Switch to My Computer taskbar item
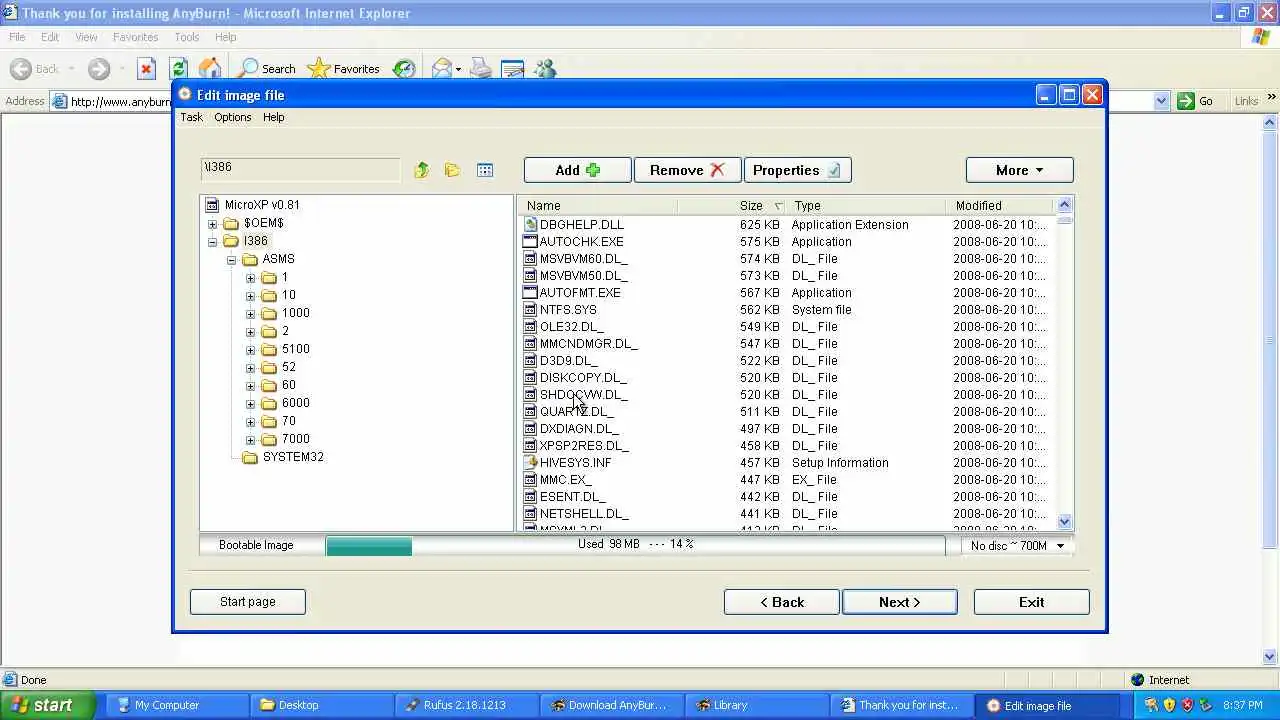 click(176, 705)
